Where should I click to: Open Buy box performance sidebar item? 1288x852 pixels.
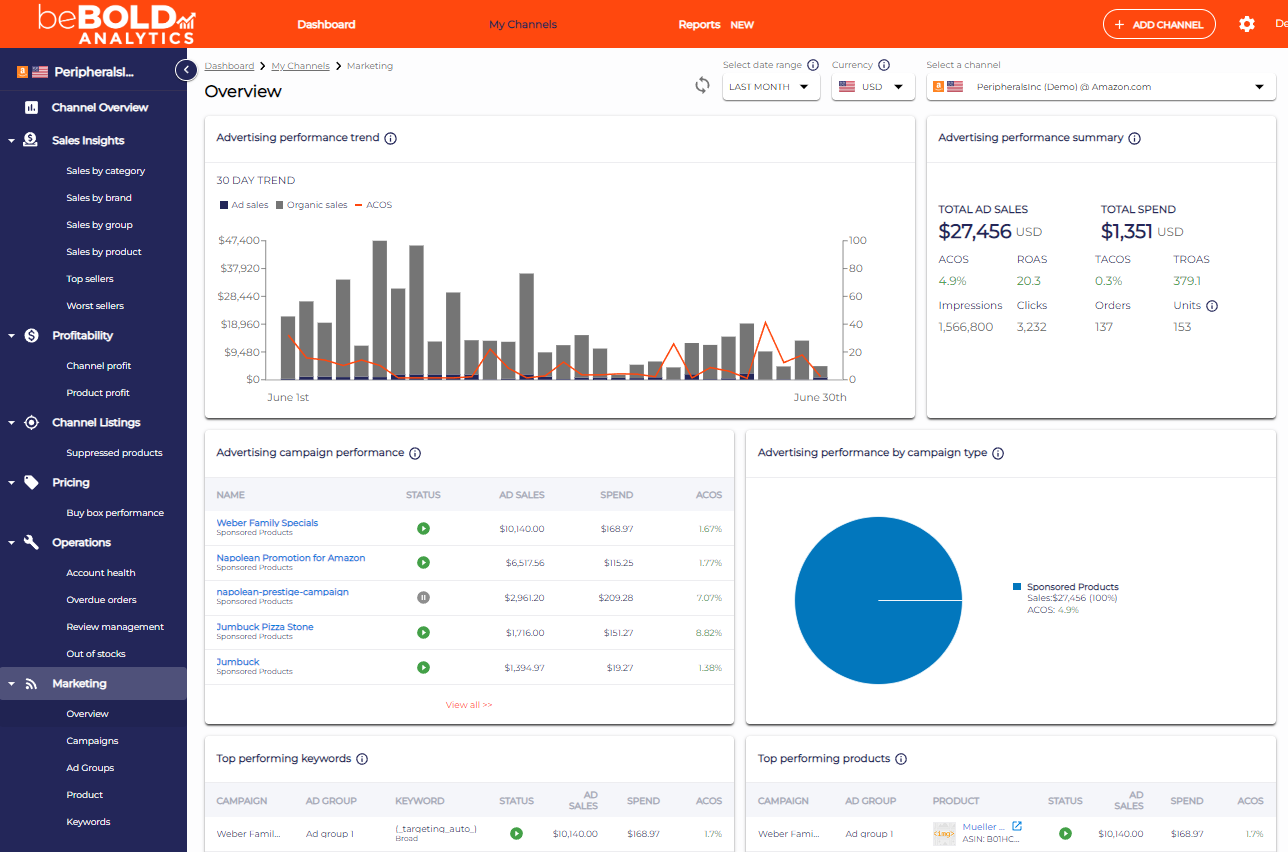pos(115,513)
